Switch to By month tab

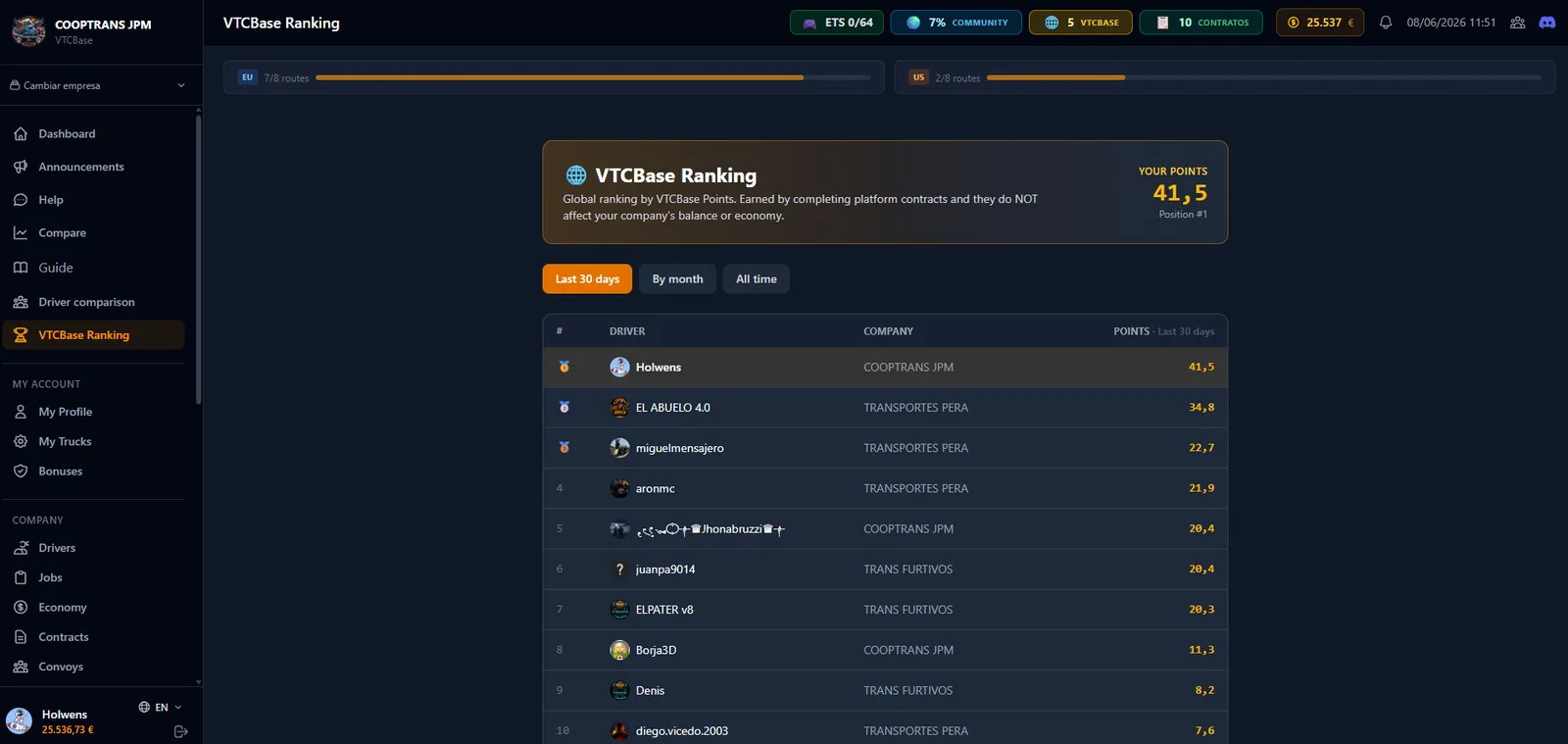pyautogui.click(x=678, y=279)
